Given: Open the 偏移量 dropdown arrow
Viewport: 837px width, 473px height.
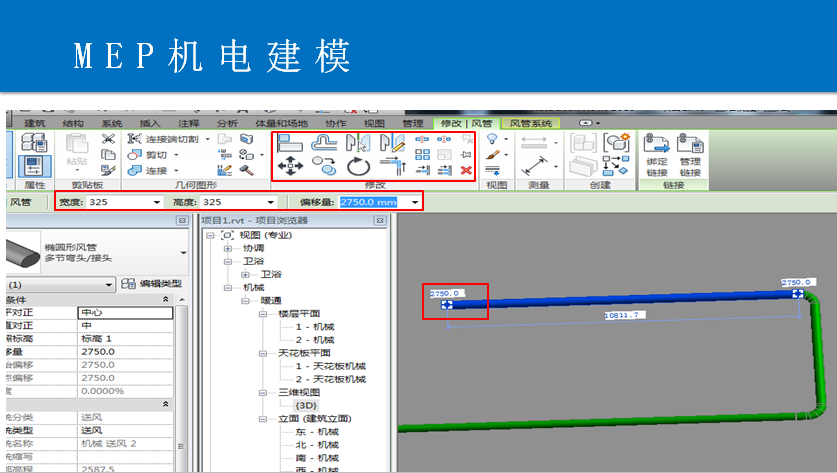Looking at the screenshot, I should click(x=415, y=202).
